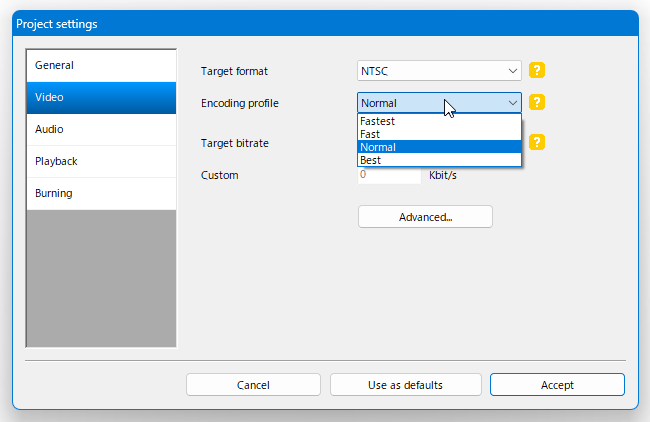Screen dimensions: 650x422
Task: Expand the Target format NTSC dropdown
Action: (x=439, y=71)
